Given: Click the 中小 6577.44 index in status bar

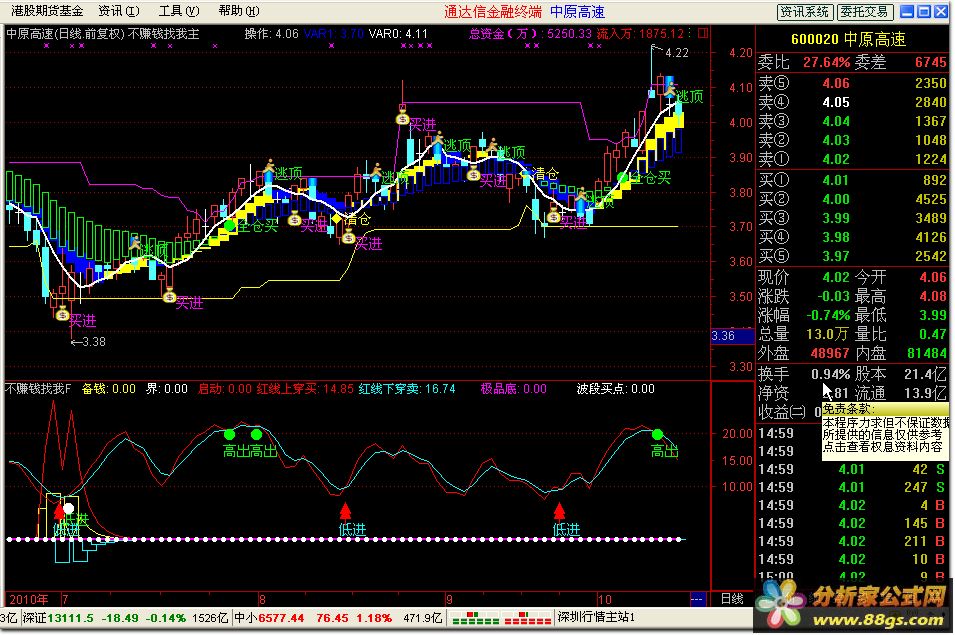Looking at the screenshot, I should (x=269, y=618).
